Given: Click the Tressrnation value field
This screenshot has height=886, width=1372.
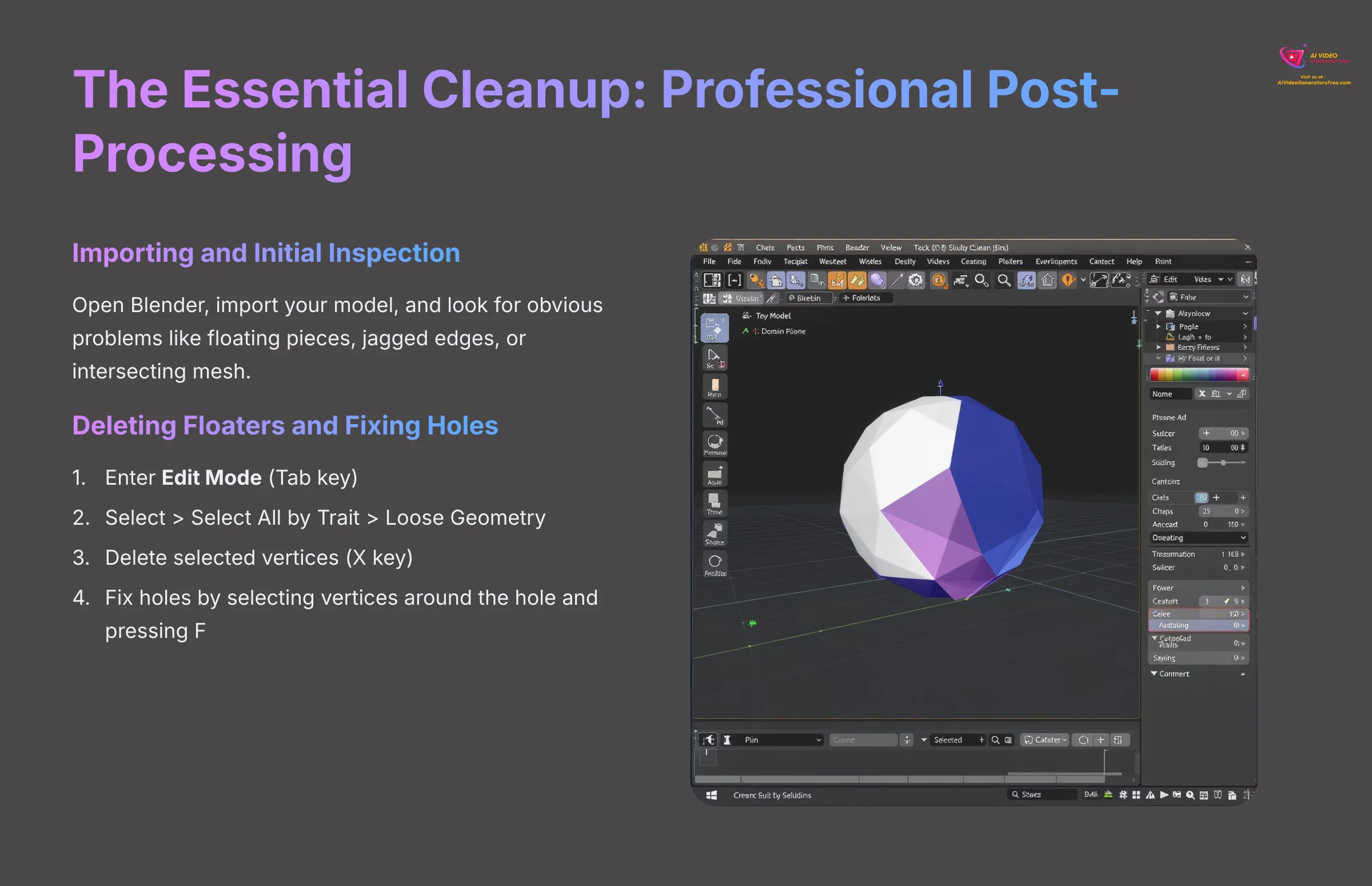Looking at the screenshot, I should coord(1233,554).
